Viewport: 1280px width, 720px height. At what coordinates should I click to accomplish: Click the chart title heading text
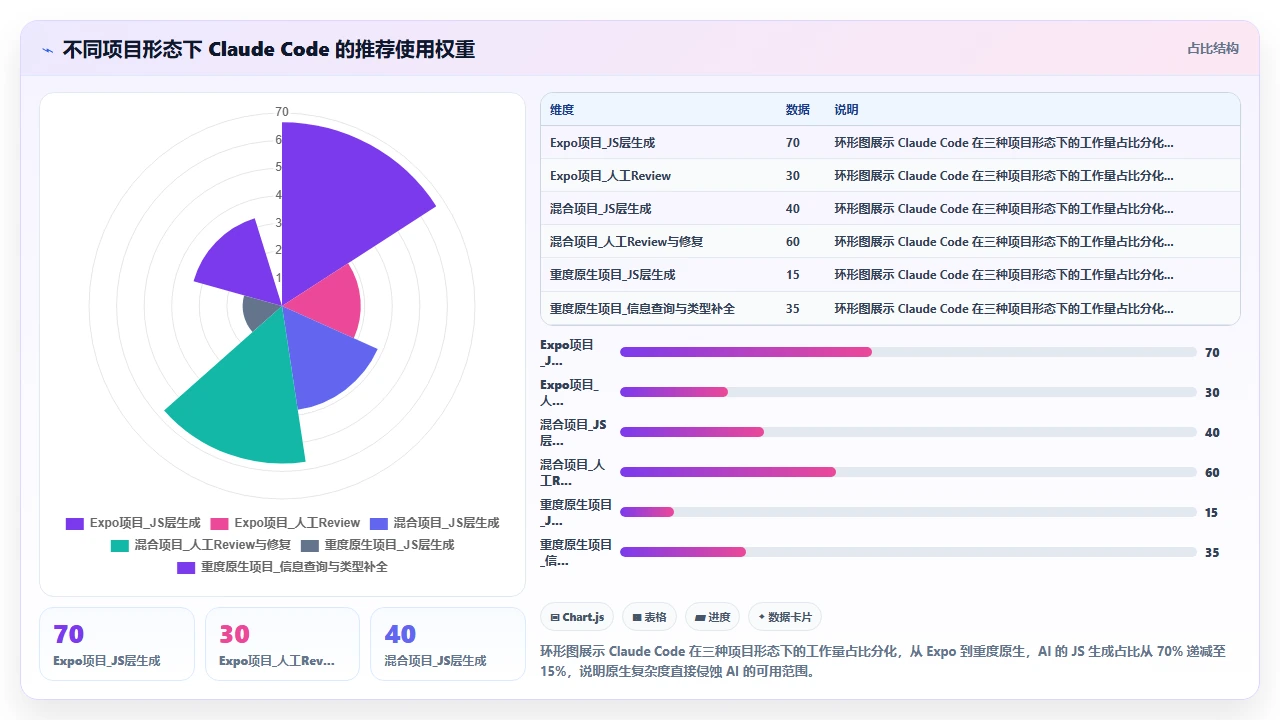(x=269, y=49)
